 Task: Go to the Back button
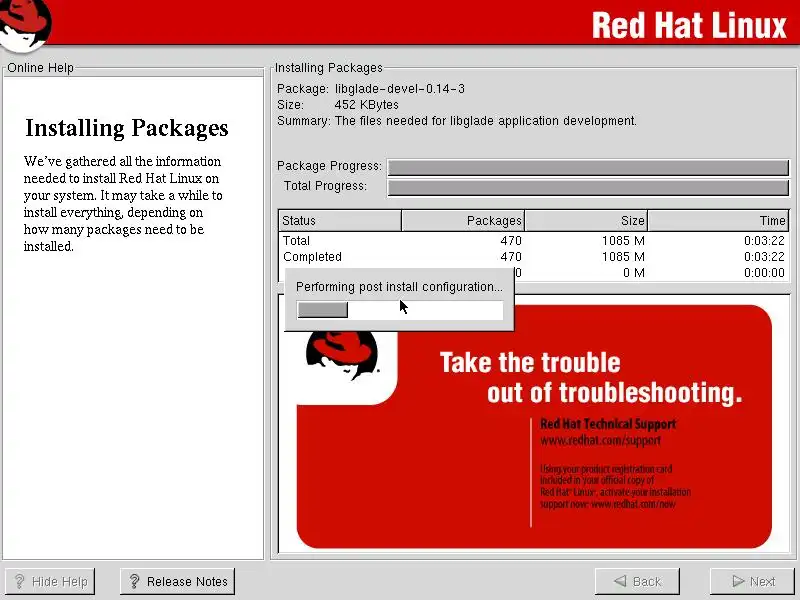tap(637, 581)
